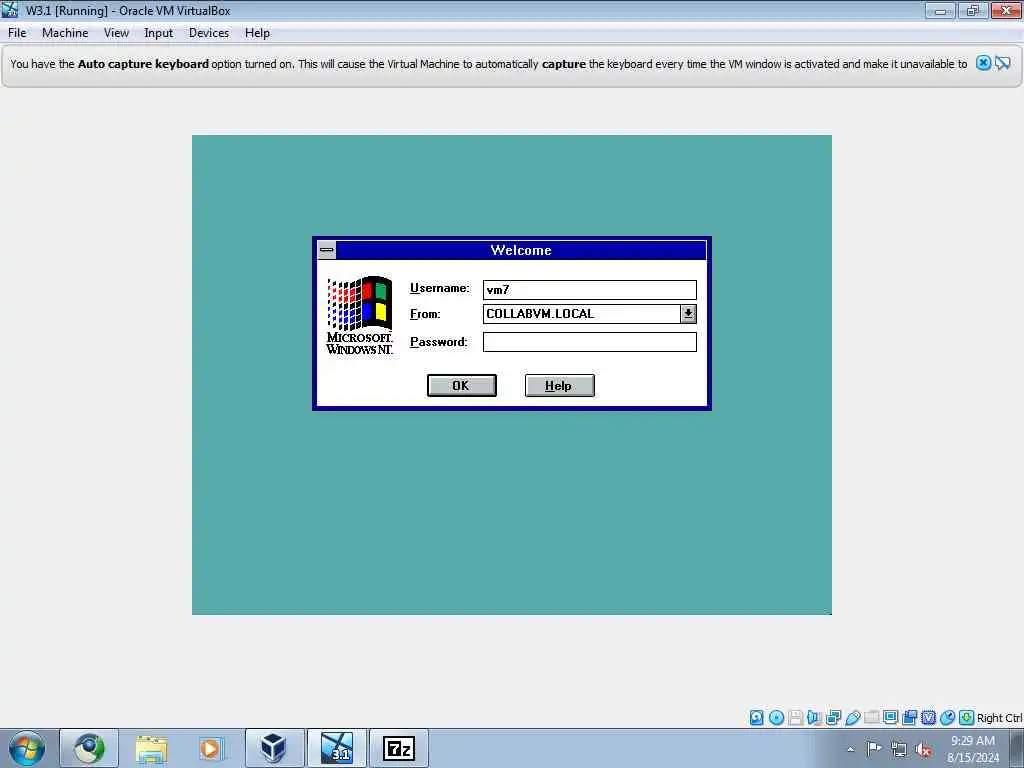Open 7-Zip from the taskbar

click(x=398, y=748)
